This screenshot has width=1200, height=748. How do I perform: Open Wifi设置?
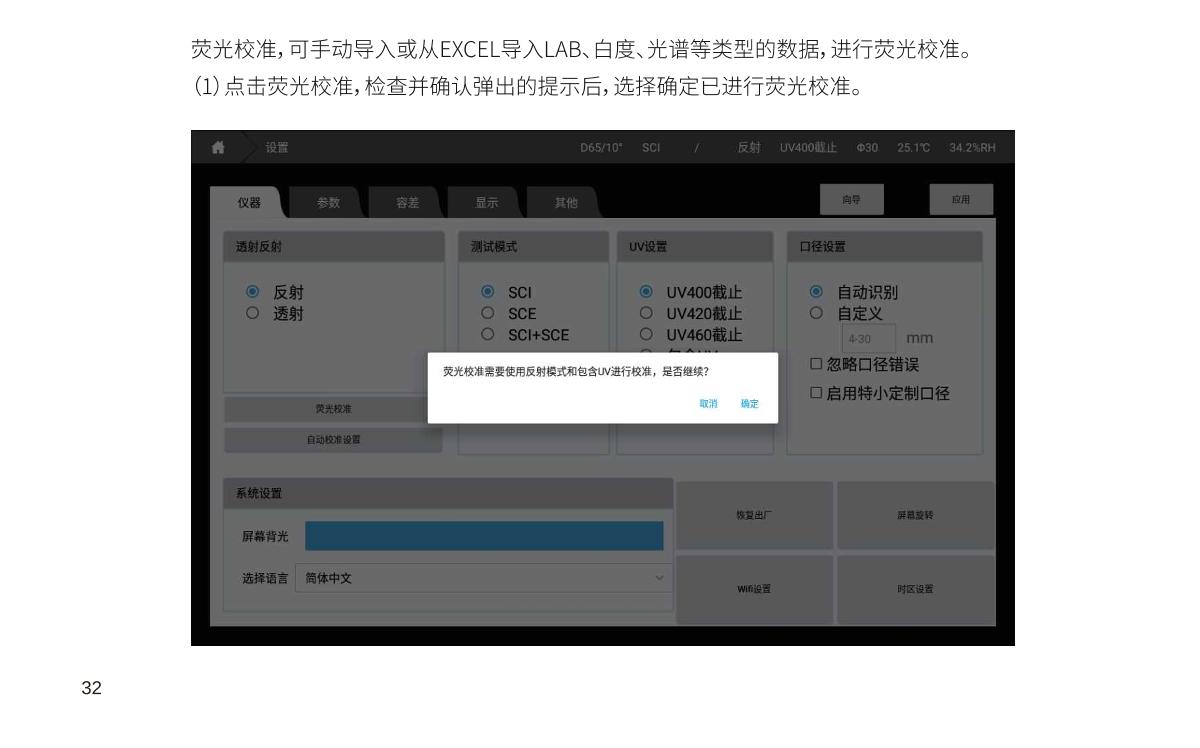tap(754, 589)
